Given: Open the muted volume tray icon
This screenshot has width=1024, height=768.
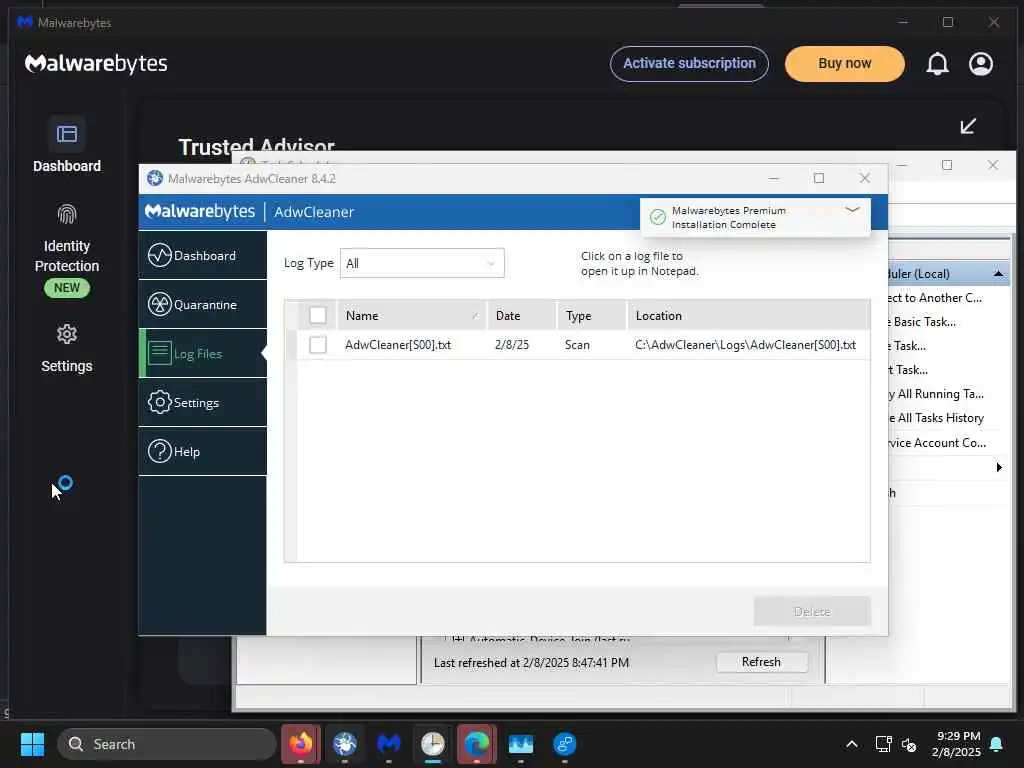Looking at the screenshot, I should coord(908,744).
